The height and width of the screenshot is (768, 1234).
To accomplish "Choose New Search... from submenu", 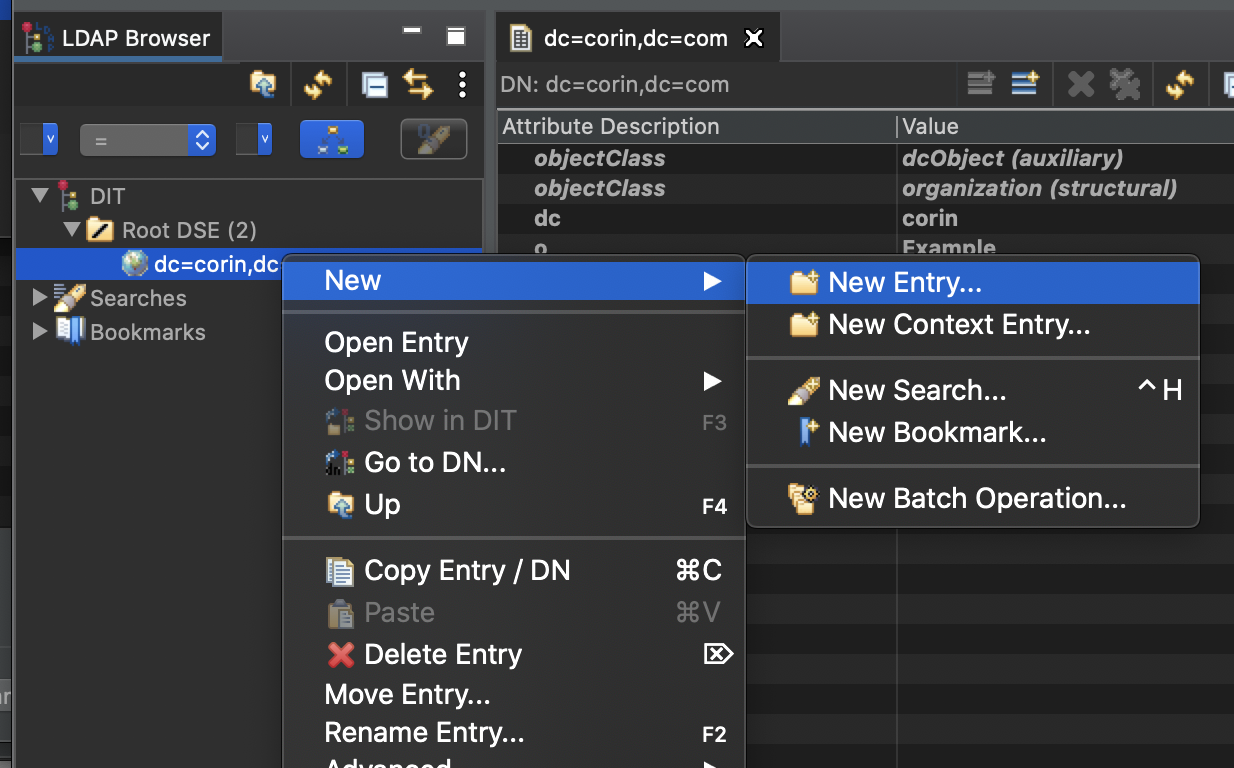I will click(x=973, y=390).
